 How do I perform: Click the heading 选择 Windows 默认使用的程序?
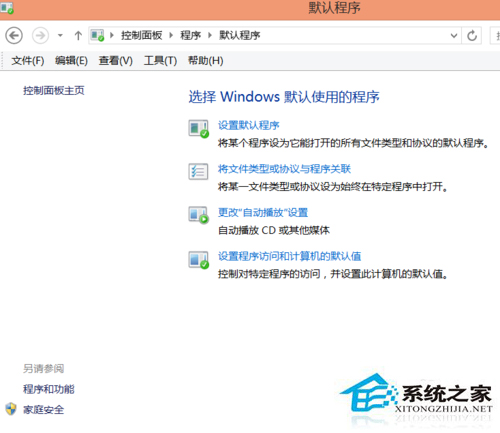click(284, 97)
